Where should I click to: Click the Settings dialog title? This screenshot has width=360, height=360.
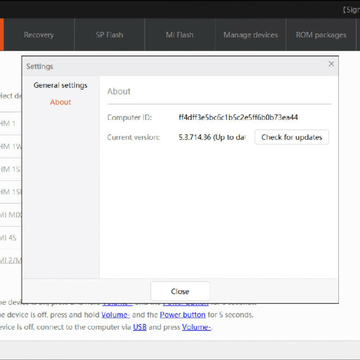[x=40, y=66]
